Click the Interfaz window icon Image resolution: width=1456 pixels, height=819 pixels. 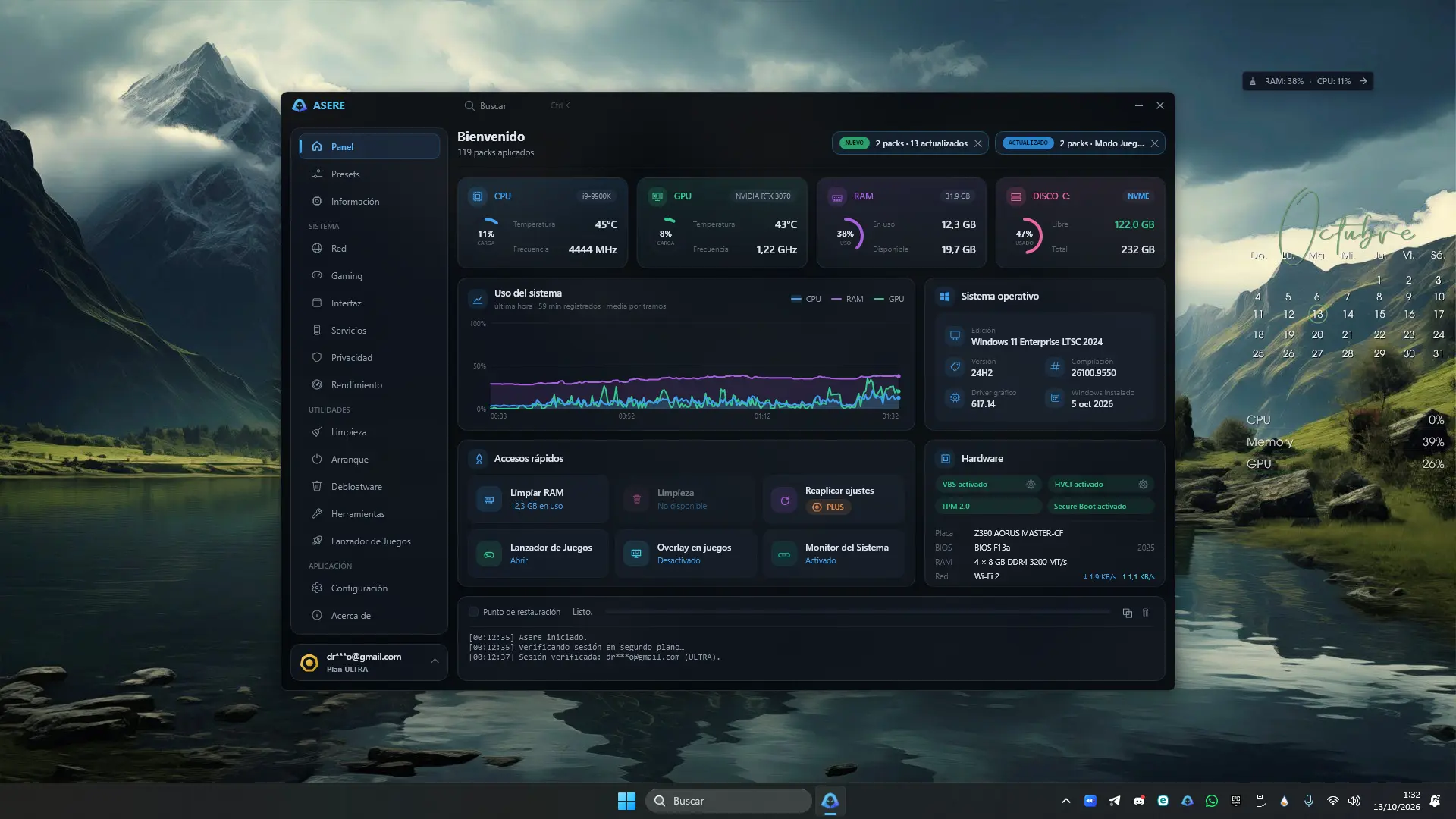tap(317, 303)
